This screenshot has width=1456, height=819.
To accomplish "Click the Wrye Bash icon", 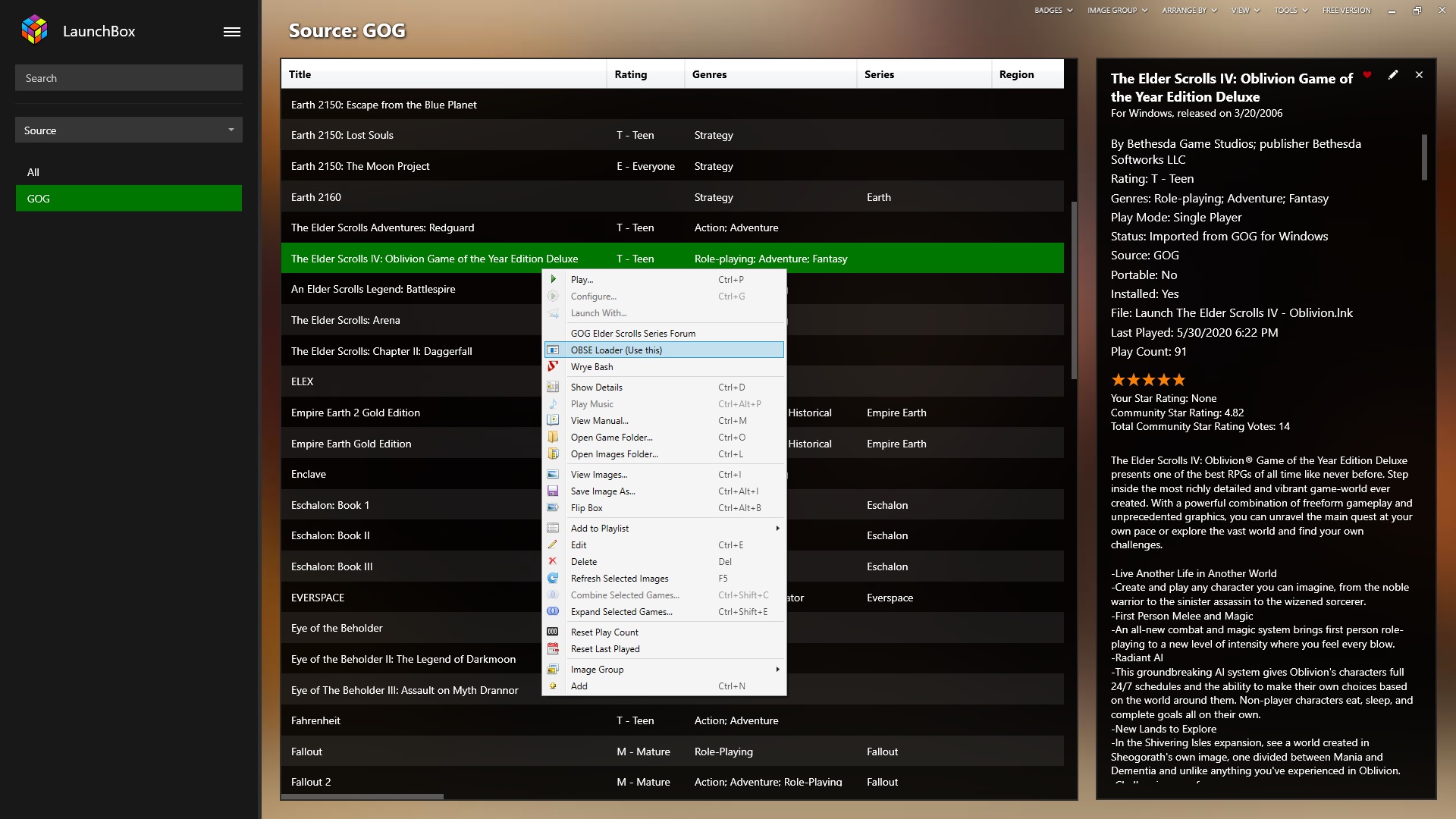I will click(553, 366).
